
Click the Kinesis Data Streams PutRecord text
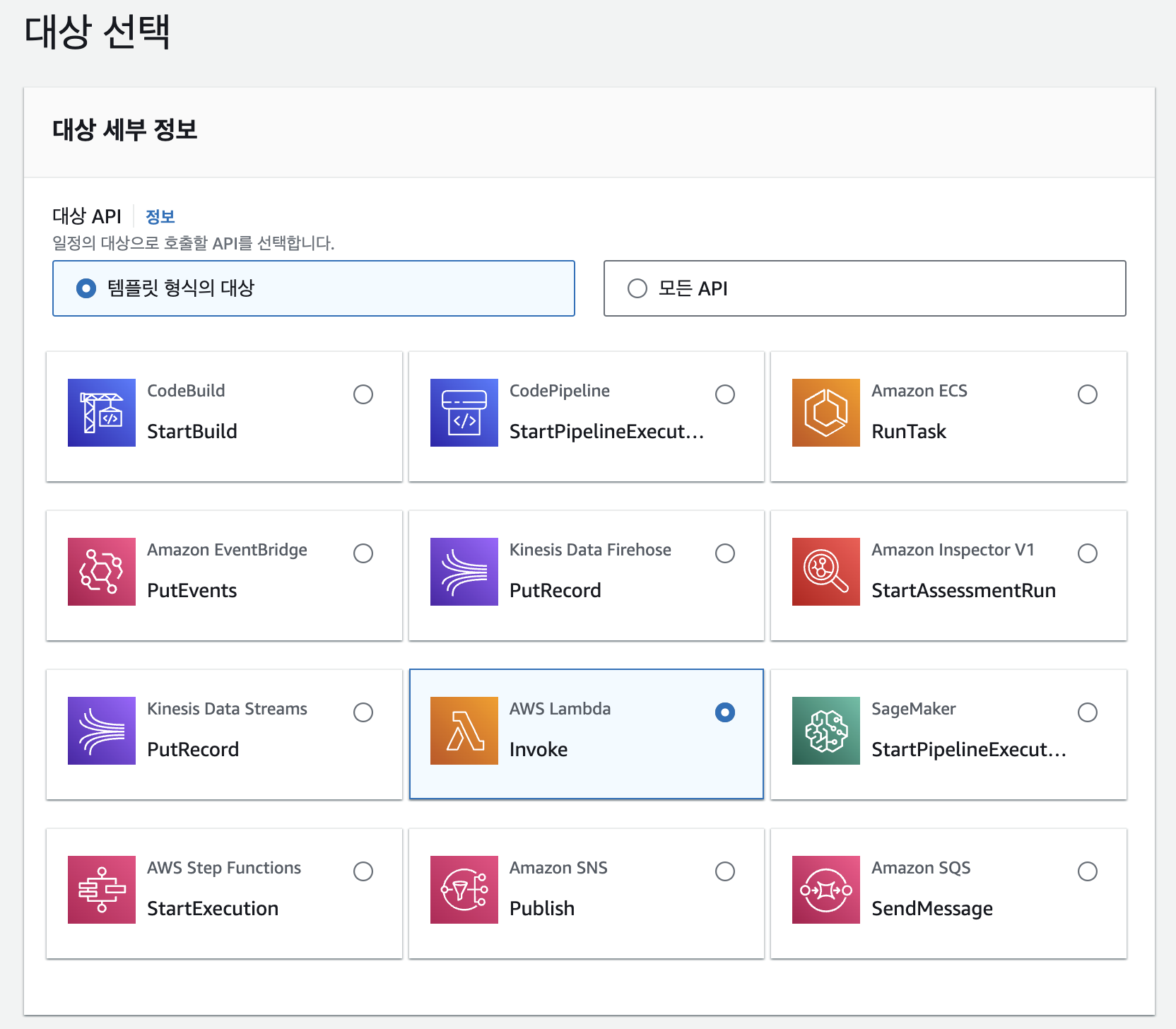coord(193,749)
